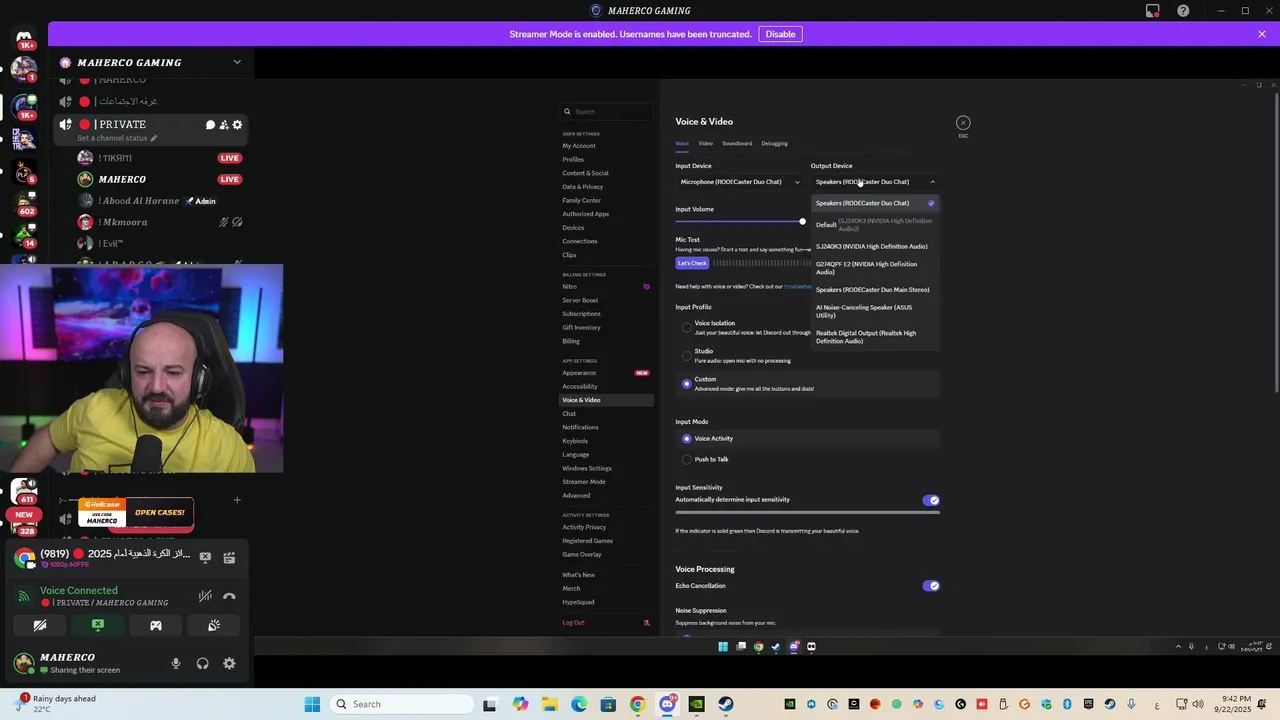Choose SJ240K3 NVIDIA High Definition Audio option
This screenshot has width=1280, height=720.
(x=875, y=246)
